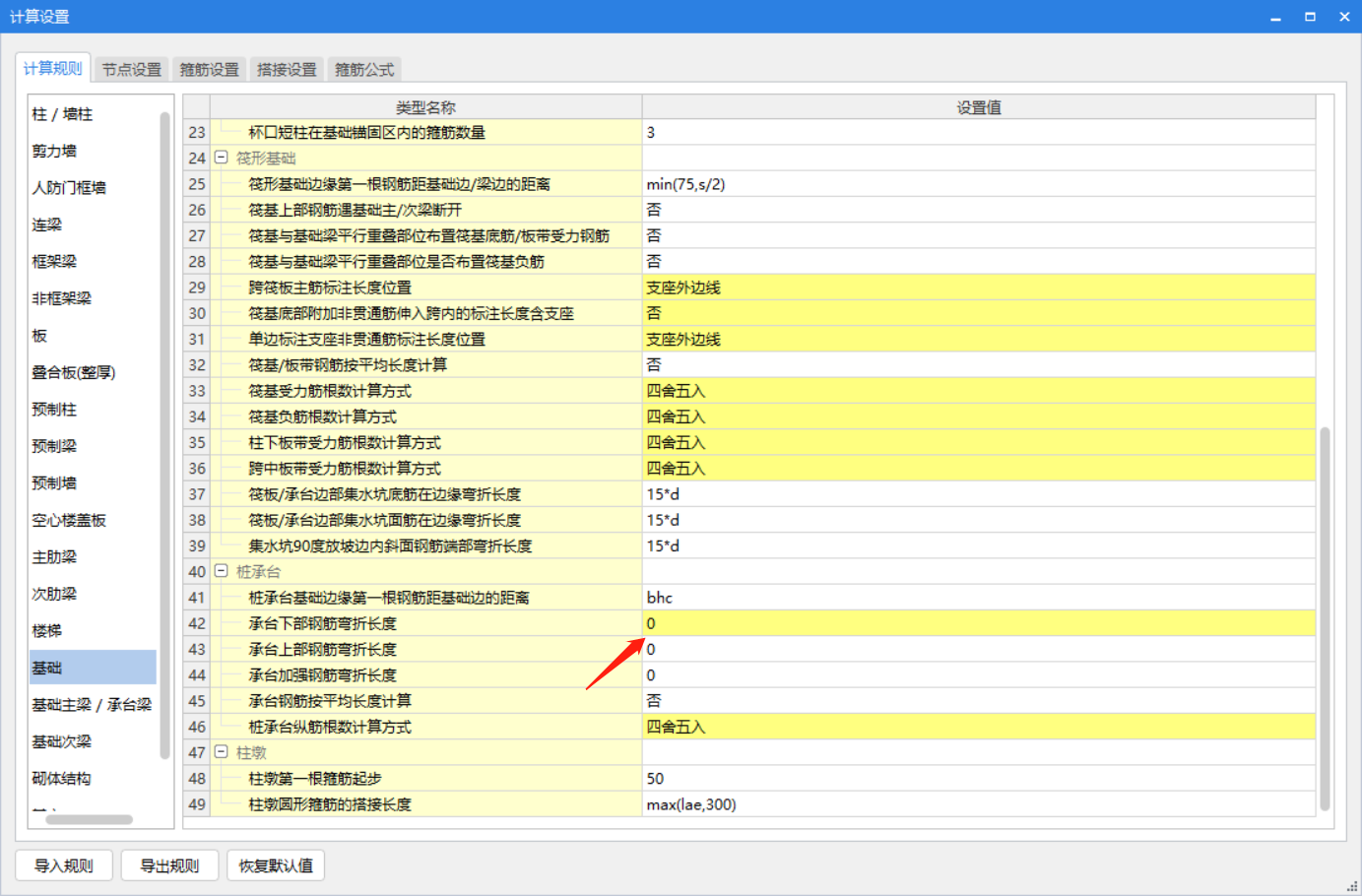The width and height of the screenshot is (1362, 896).
Task: Click the 导出规则 button
Action: point(169,865)
